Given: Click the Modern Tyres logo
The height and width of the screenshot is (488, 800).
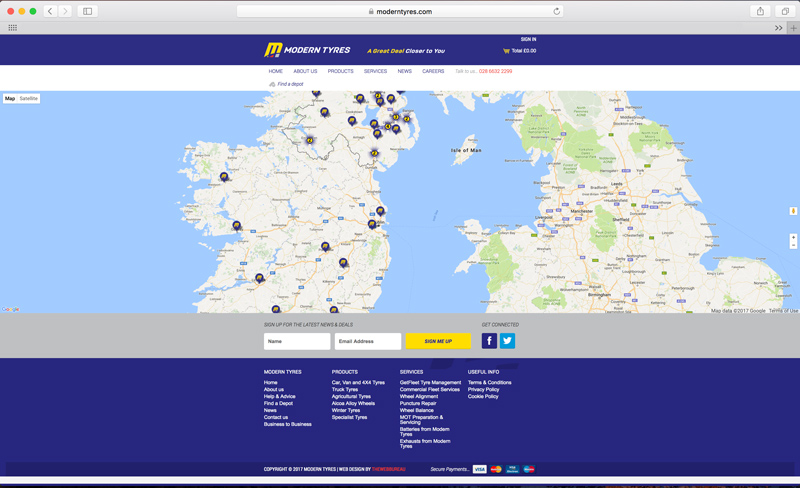Looking at the screenshot, I should [x=307, y=50].
